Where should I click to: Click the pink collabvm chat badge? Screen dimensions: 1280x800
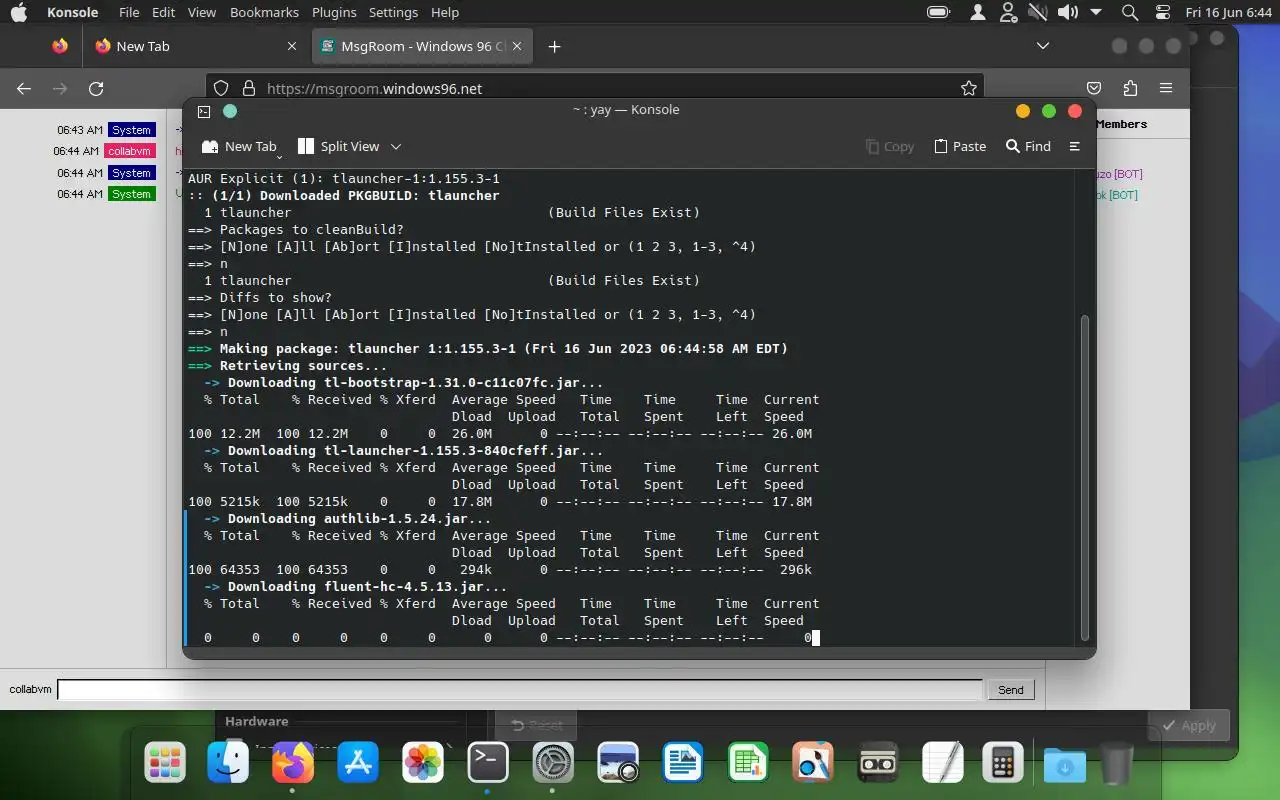(131, 151)
